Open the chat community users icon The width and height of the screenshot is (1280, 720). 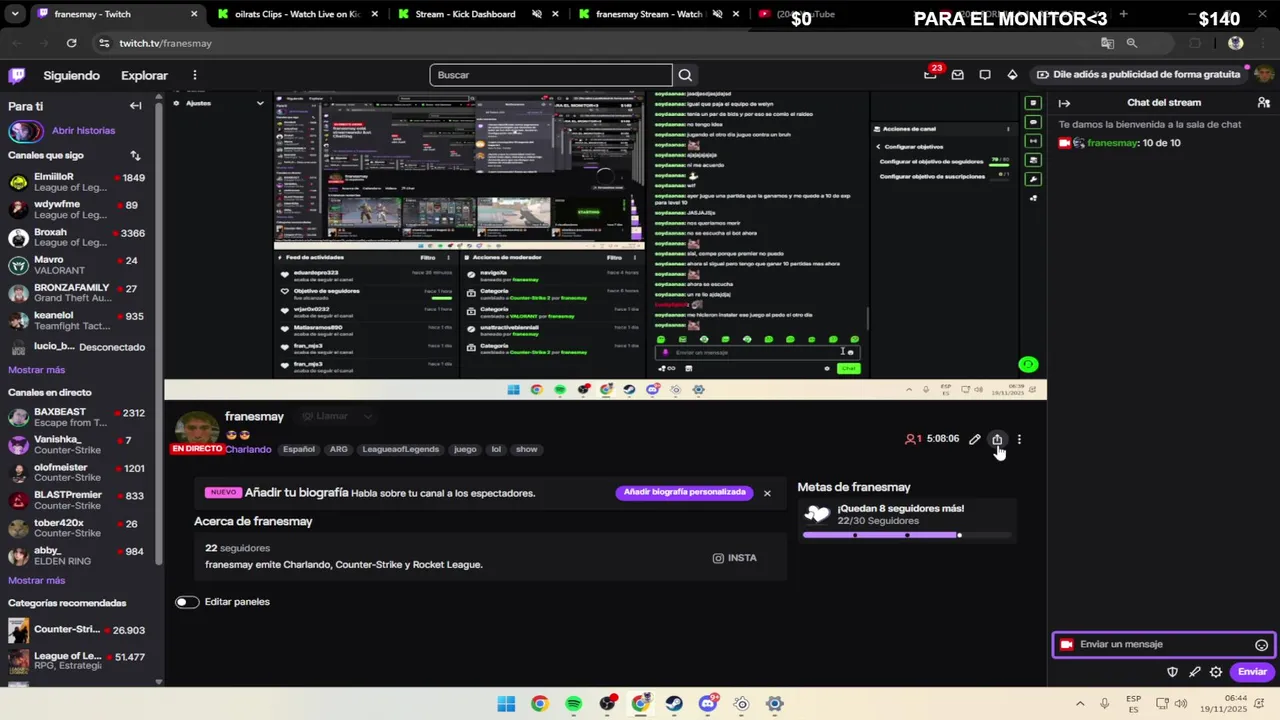[x=1264, y=103]
